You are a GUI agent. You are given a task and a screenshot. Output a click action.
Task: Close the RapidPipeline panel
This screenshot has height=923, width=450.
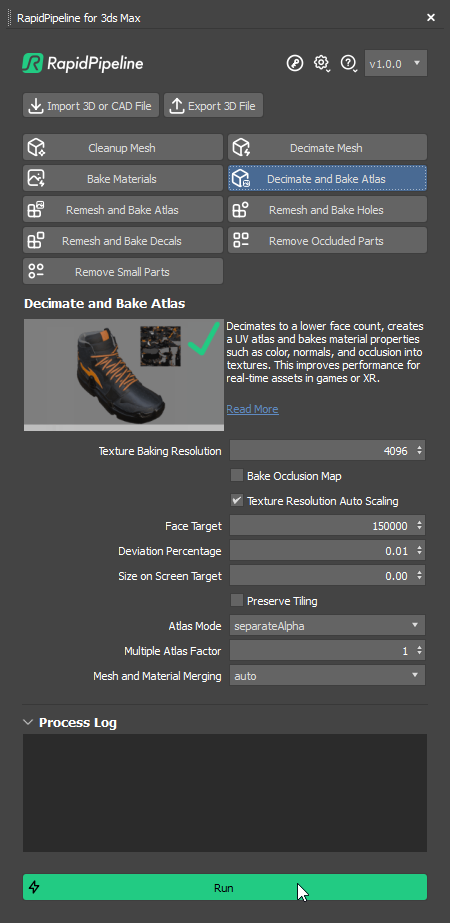coord(431,18)
